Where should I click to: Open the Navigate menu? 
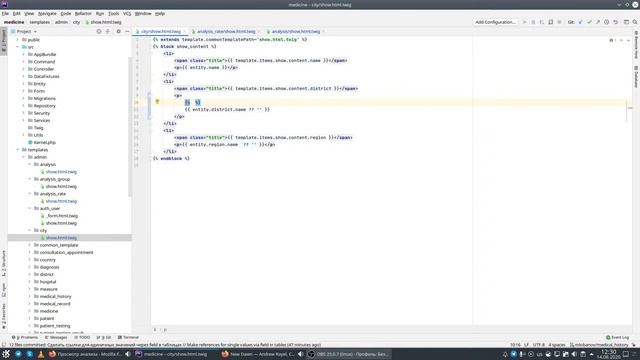point(47,13)
